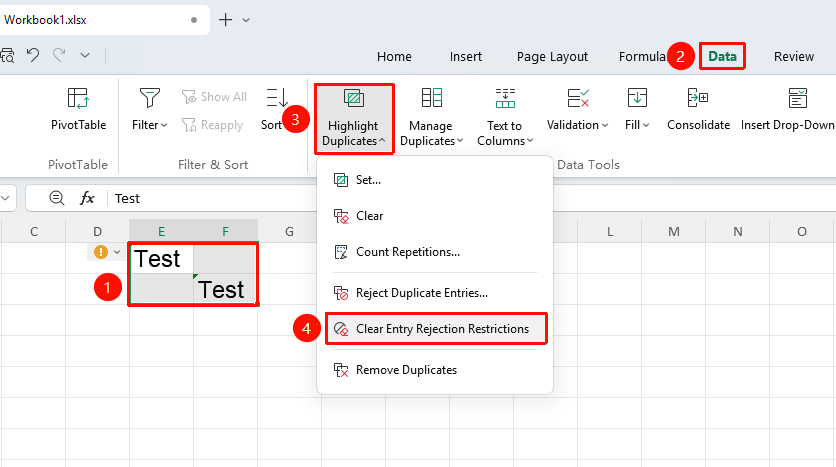Viewport: 836px width, 467px height.
Task: Click the orange error warning indicator
Action: (x=100, y=252)
